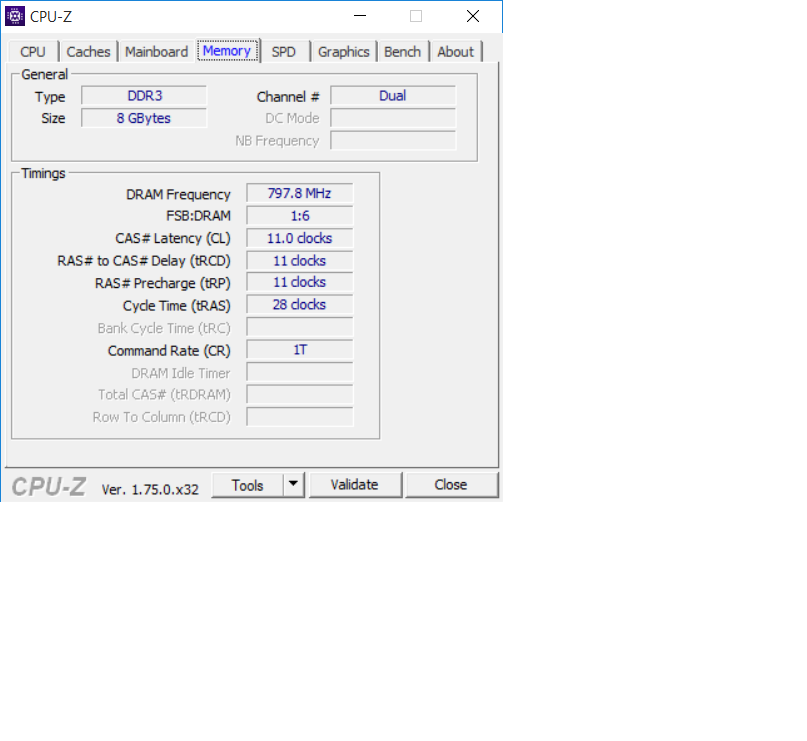The width and height of the screenshot is (807, 741).
Task: Click the Command Rate (CR) label
Action: 169,351
